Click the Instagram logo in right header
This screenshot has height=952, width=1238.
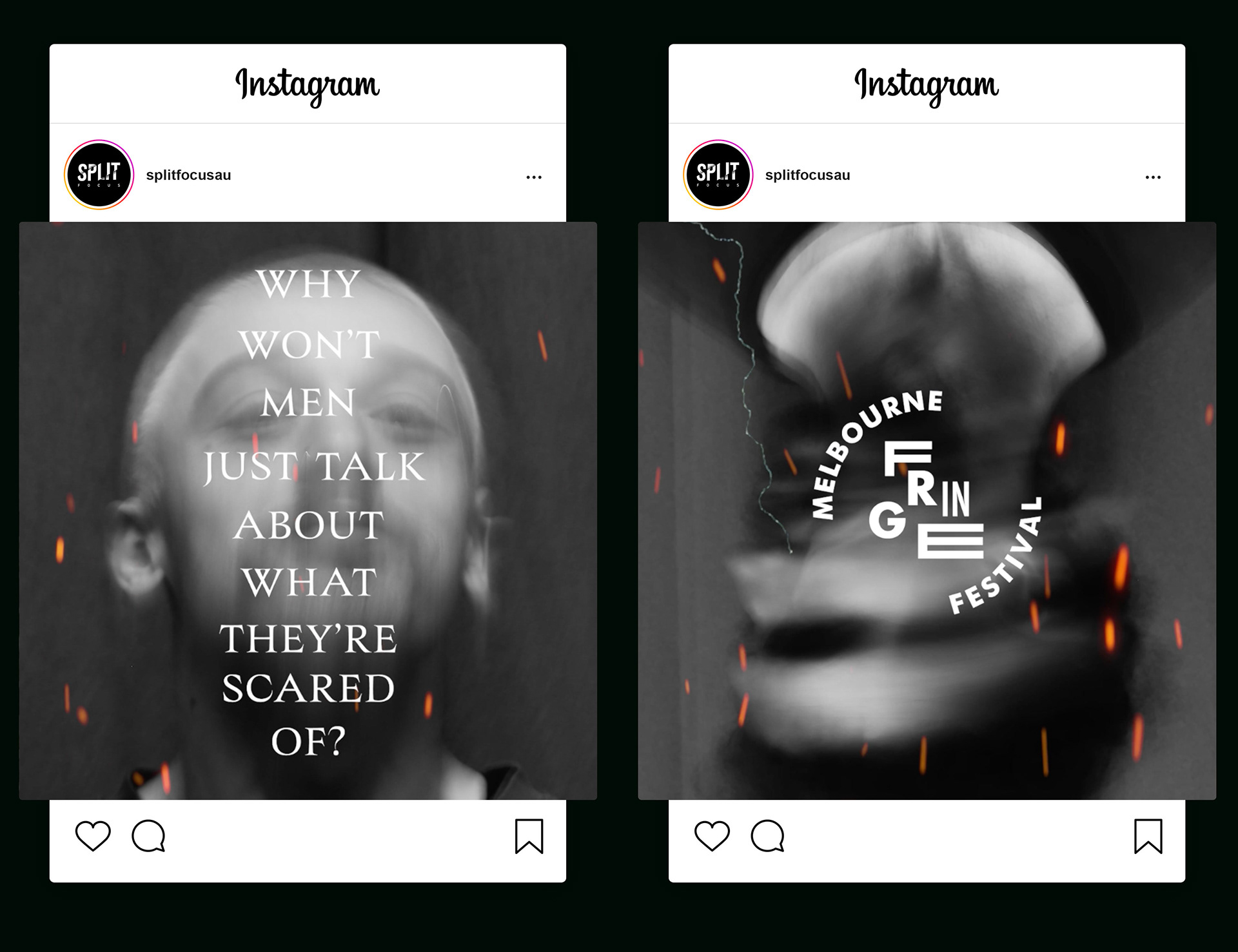pyautogui.click(x=927, y=86)
